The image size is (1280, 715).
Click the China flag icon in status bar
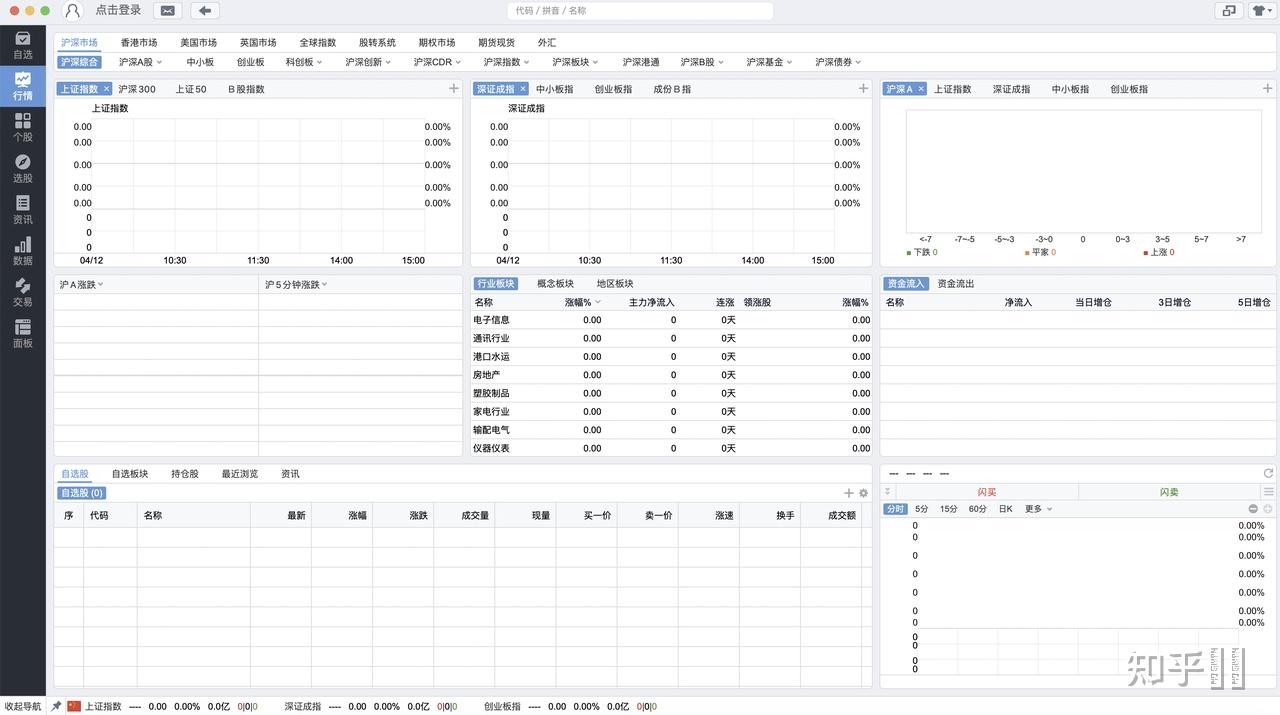coord(74,706)
